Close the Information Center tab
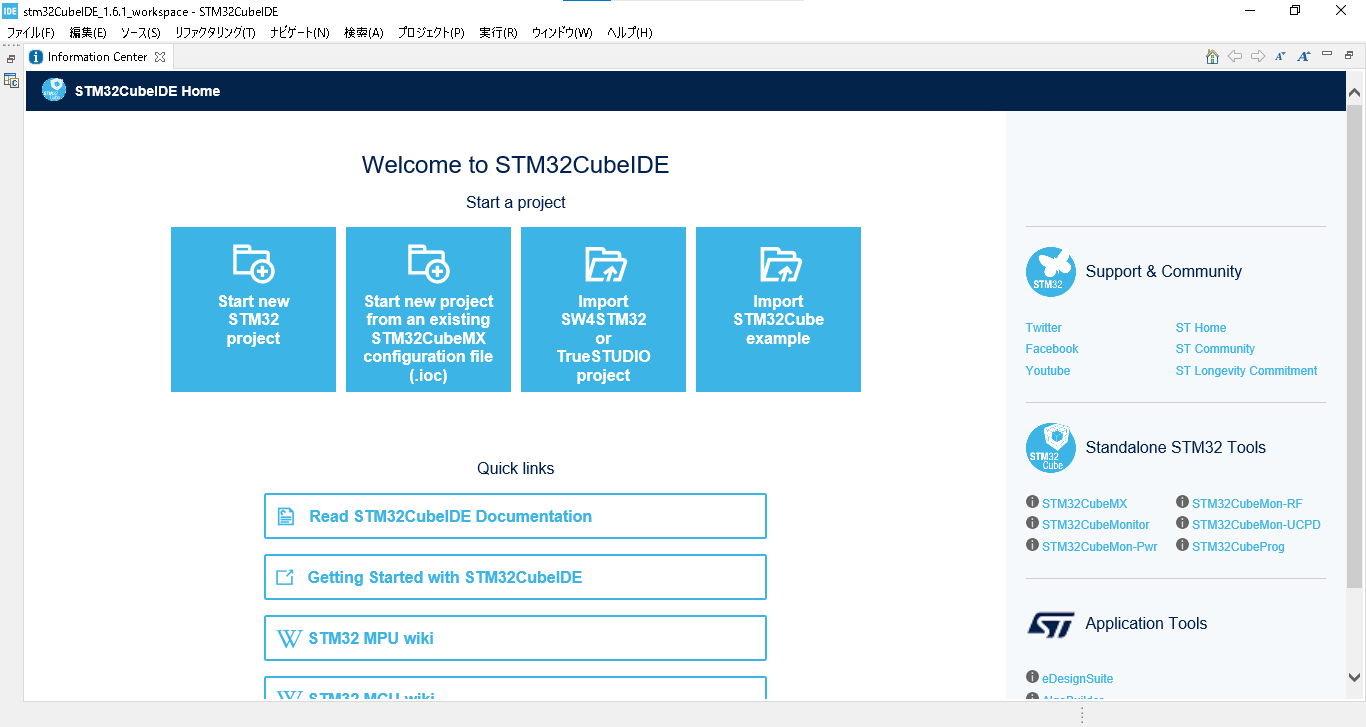The image size is (1366, 727). click(x=160, y=57)
